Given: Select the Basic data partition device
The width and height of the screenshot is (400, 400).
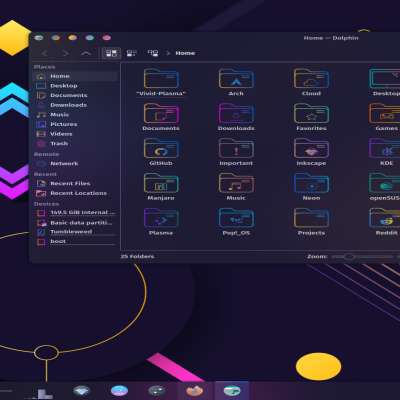Looking at the screenshot, I should pyautogui.click(x=75, y=223).
